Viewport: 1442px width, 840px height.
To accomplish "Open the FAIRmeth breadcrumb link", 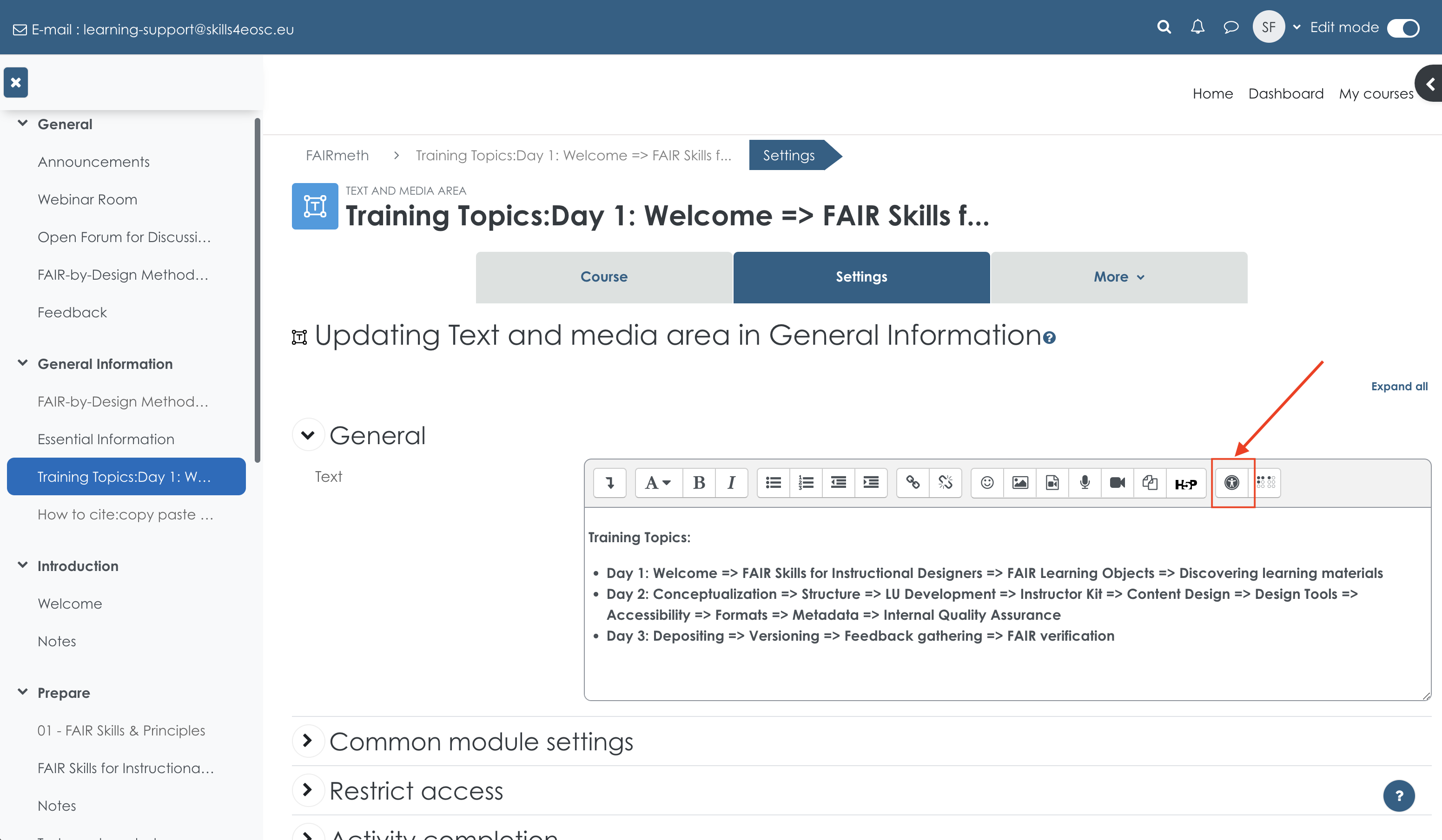I will click(x=337, y=155).
